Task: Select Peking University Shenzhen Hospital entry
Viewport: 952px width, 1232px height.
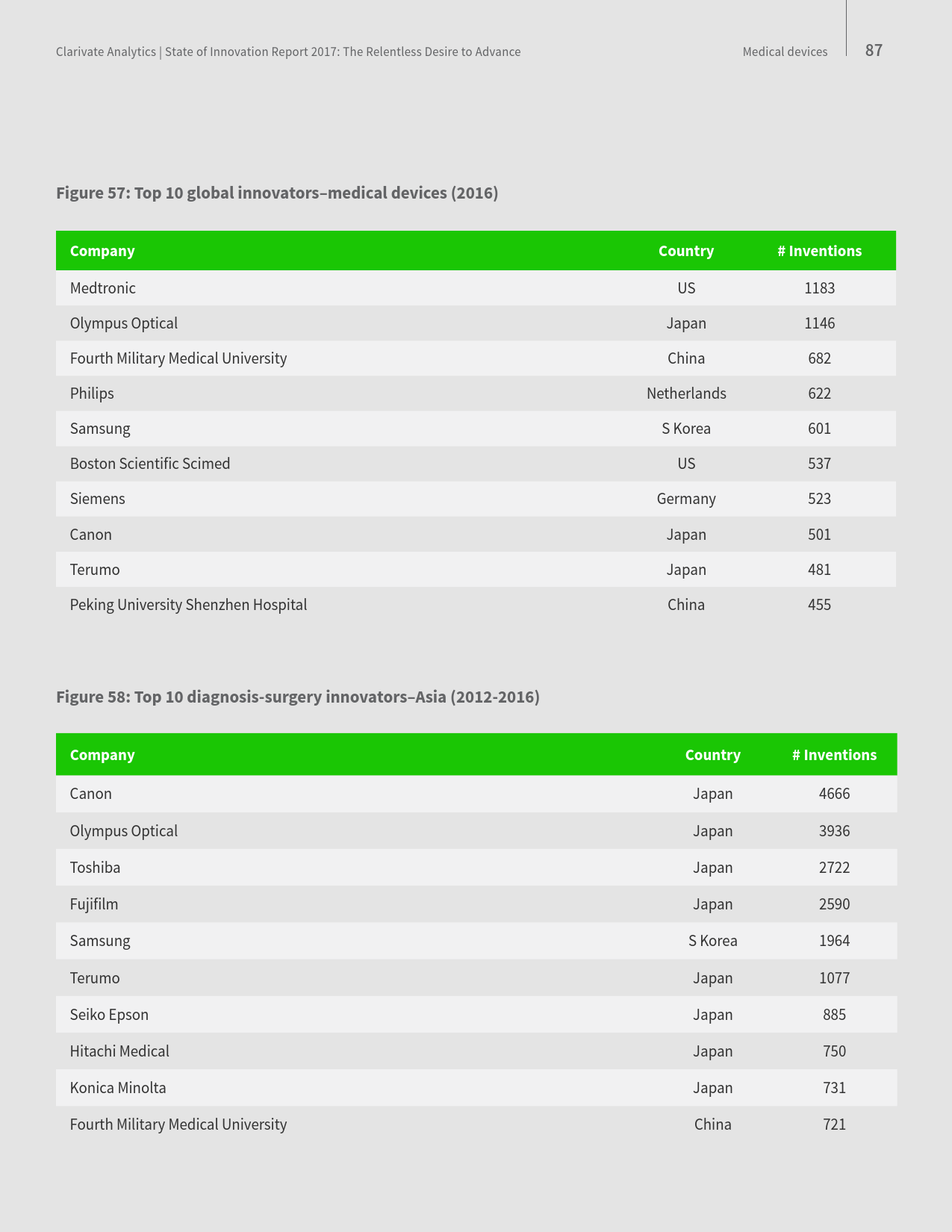Action: click(x=188, y=605)
